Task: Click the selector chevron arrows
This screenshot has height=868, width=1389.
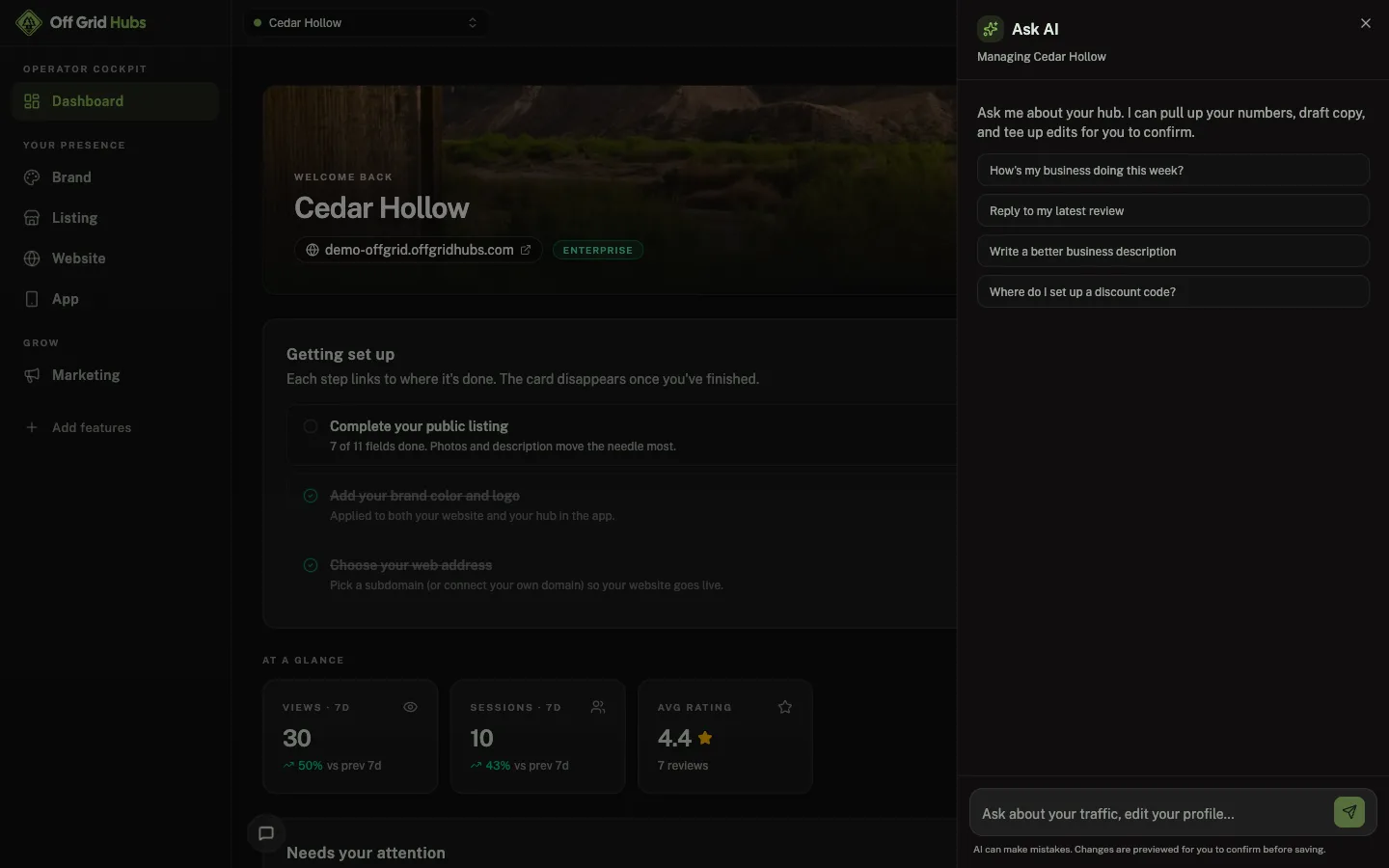Action: 473,23
